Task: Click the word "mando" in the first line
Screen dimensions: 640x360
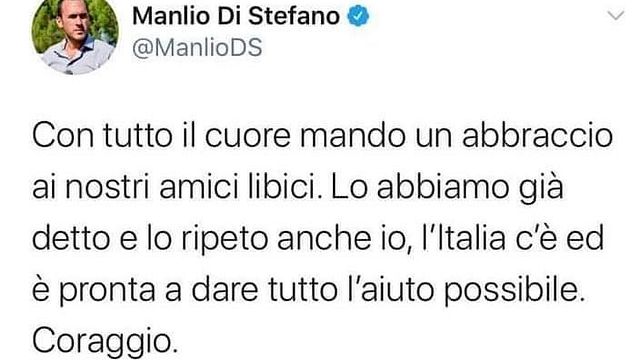Action: tap(353, 136)
